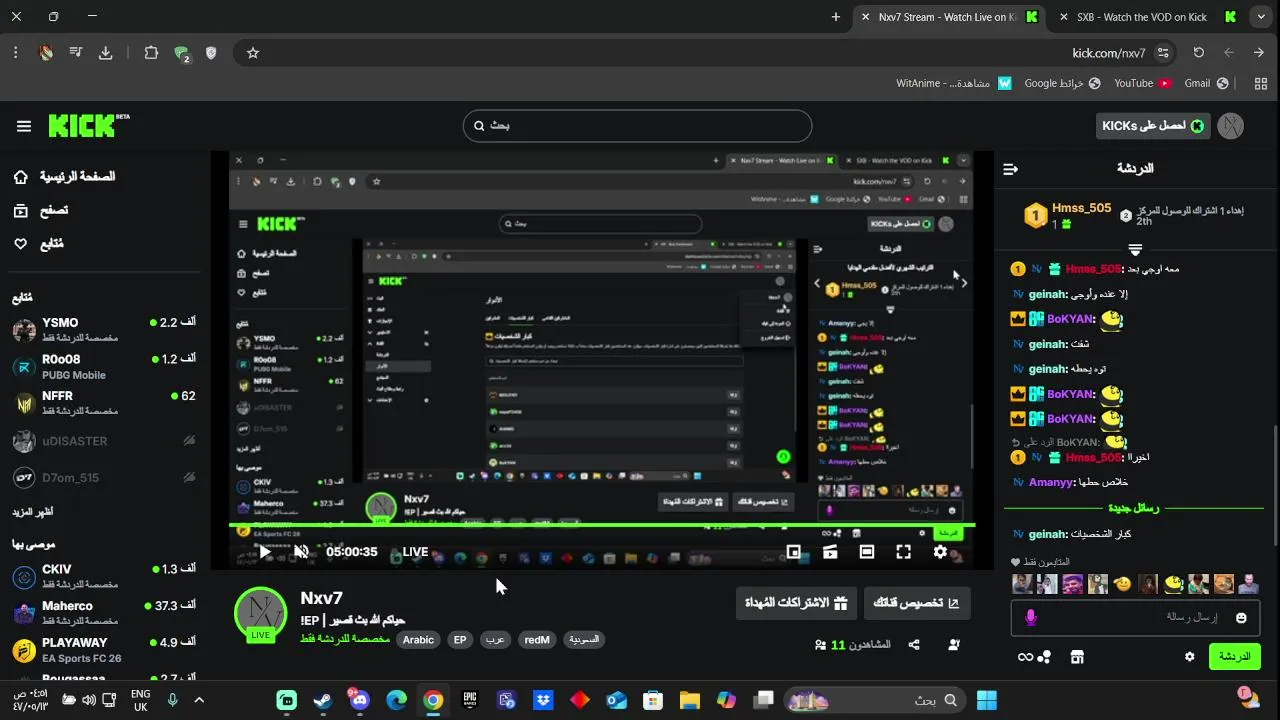This screenshot has width=1280, height=720.
Task: Open the chat shop icon
Action: click(x=1077, y=657)
